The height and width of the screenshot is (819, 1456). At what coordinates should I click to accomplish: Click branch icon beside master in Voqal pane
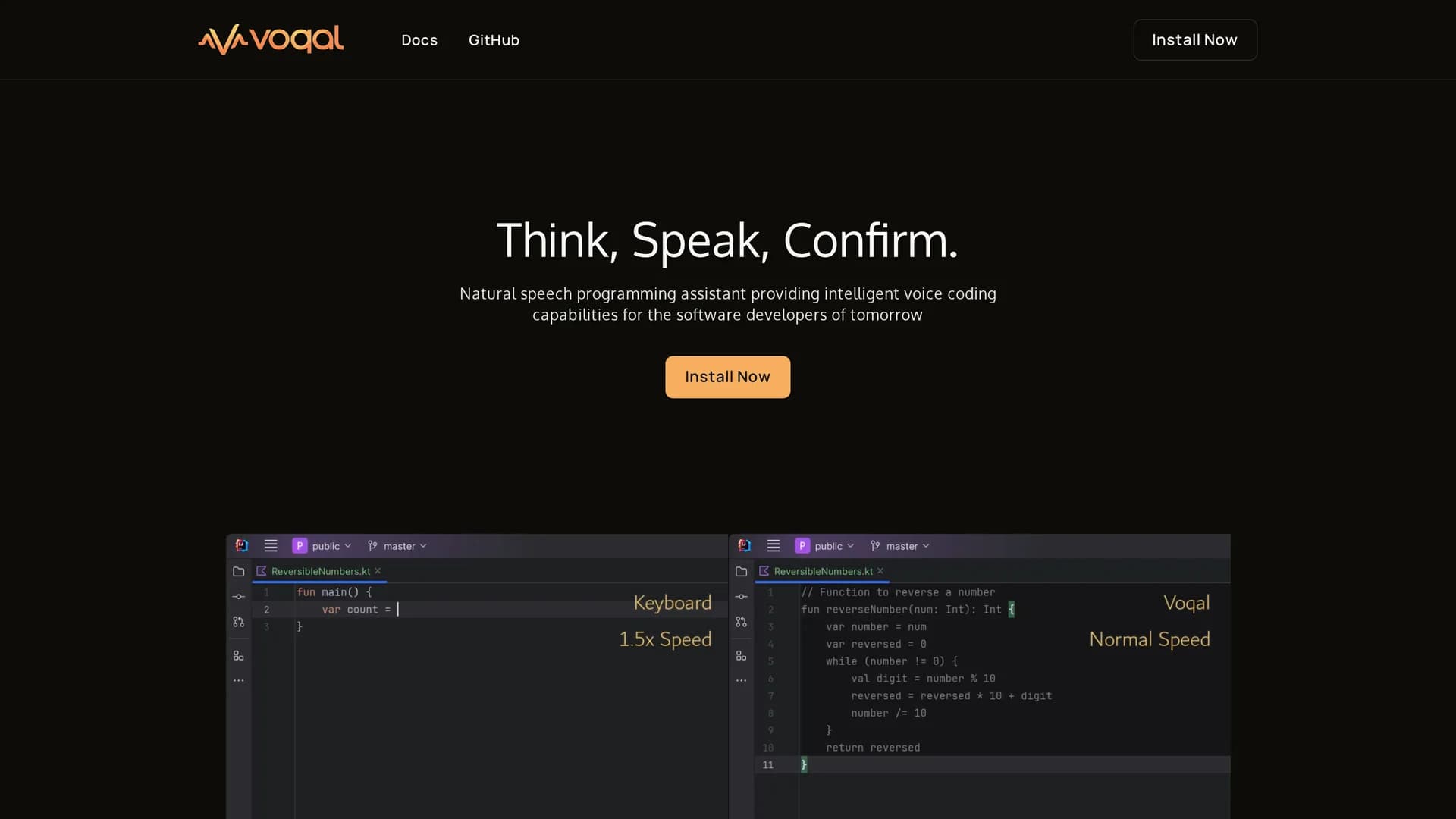(x=875, y=546)
